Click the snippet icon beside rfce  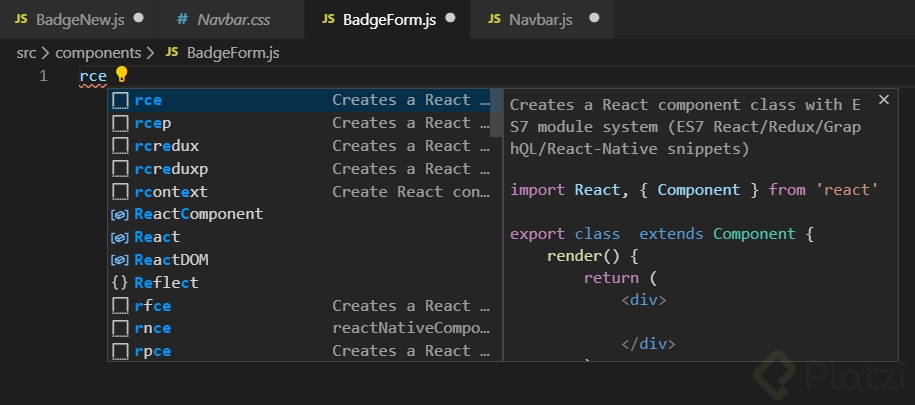point(120,306)
